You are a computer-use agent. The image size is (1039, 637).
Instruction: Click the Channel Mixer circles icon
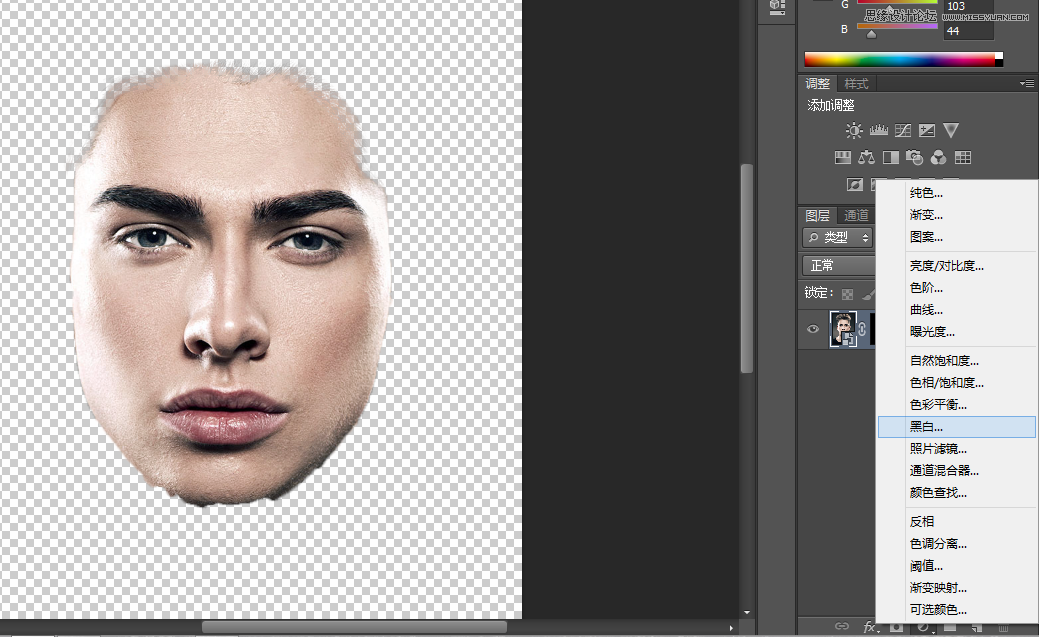pos(938,158)
